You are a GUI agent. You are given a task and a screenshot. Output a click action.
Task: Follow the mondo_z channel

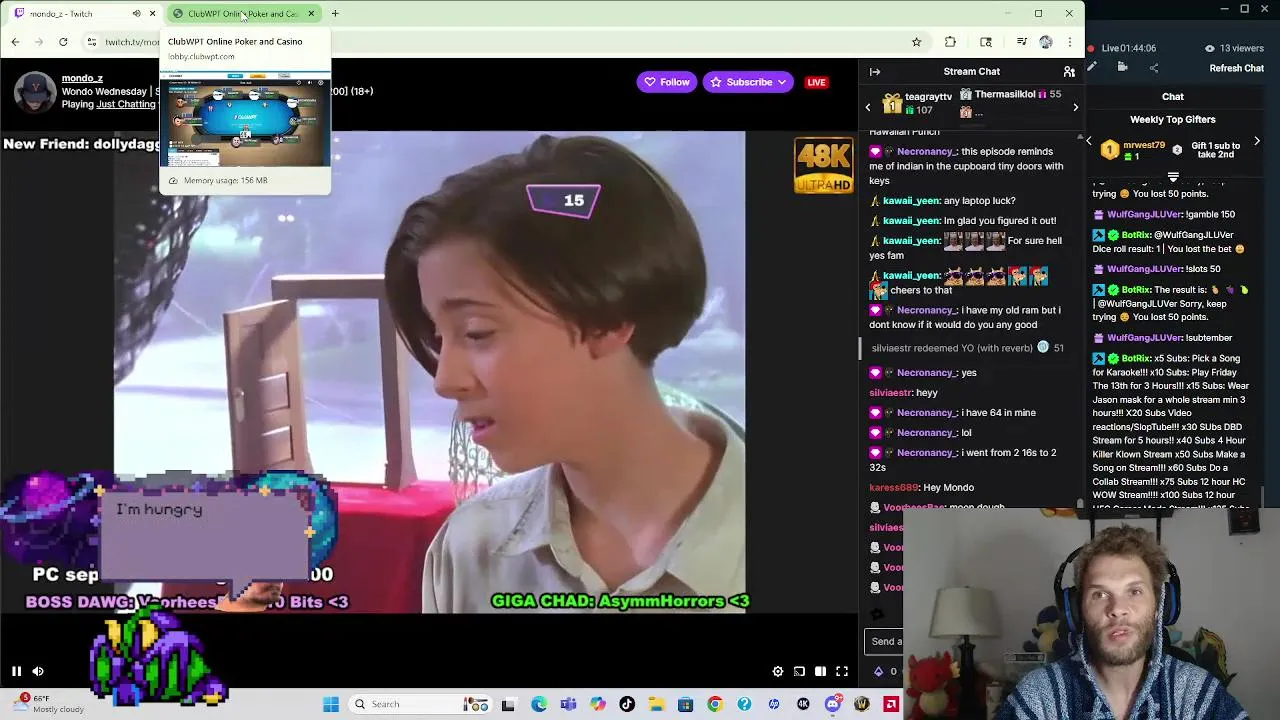tap(666, 82)
